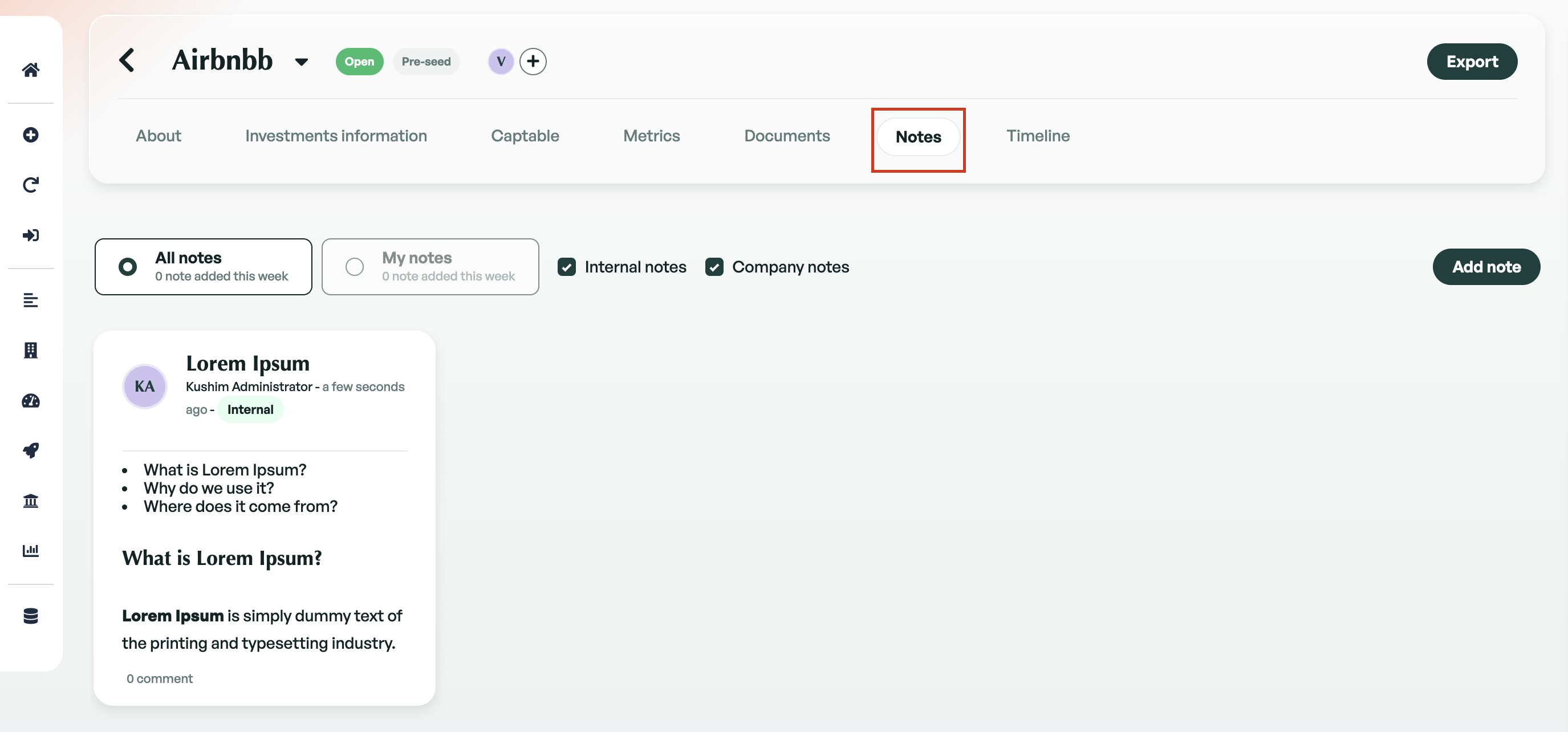The image size is (1568, 732).
Task: Select the My notes radio option
Action: coord(430,266)
